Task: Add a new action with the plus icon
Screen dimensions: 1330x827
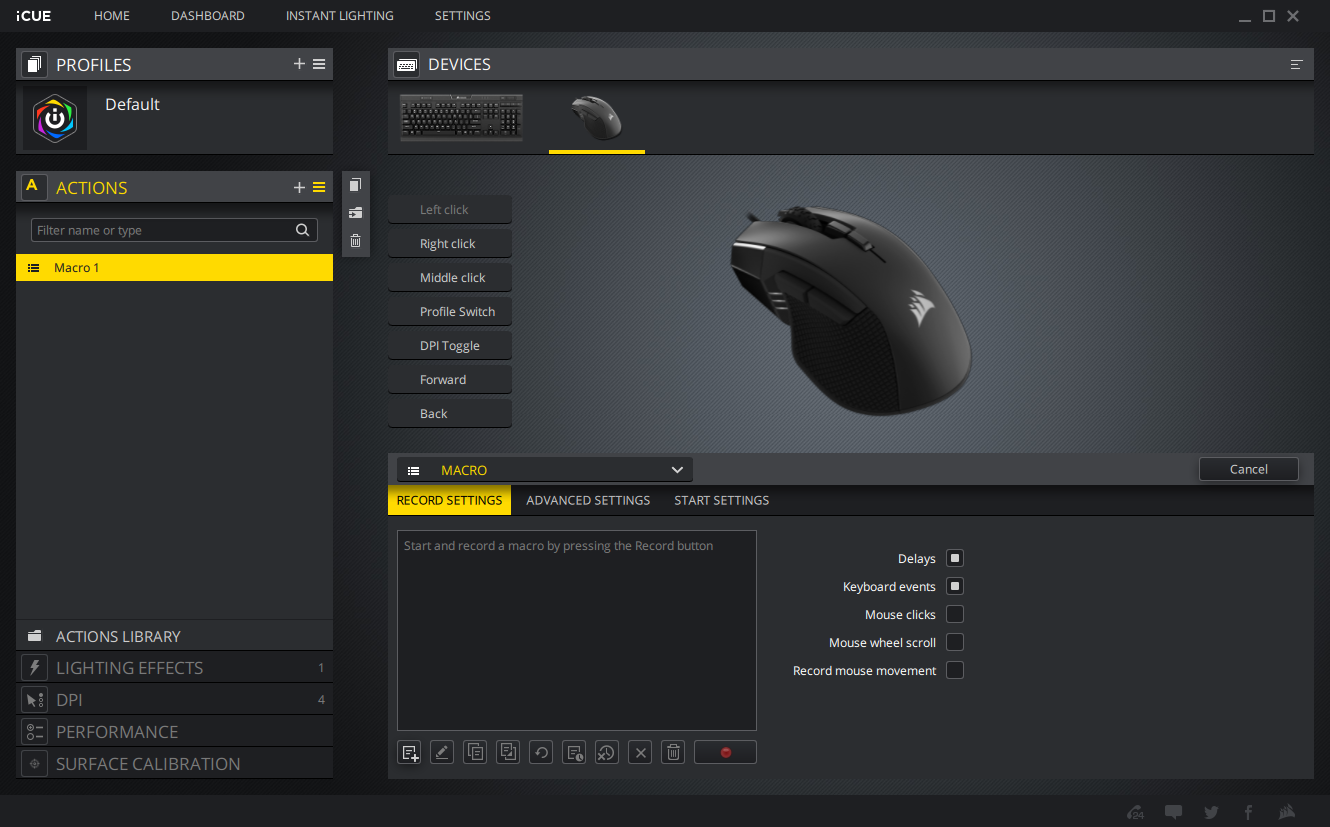Action: (x=299, y=187)
